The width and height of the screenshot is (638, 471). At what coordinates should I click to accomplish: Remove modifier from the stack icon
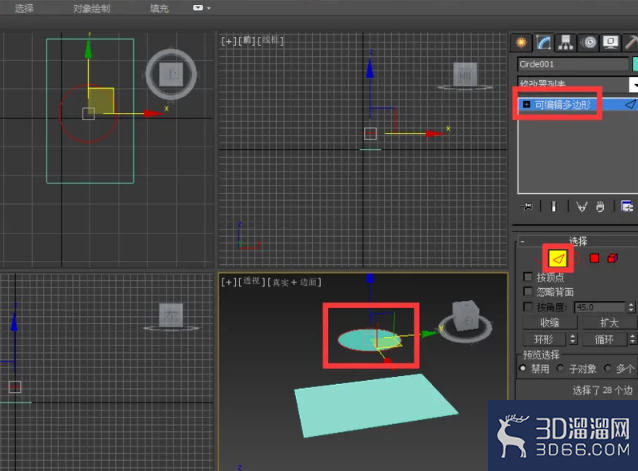(x=600, y=207)
